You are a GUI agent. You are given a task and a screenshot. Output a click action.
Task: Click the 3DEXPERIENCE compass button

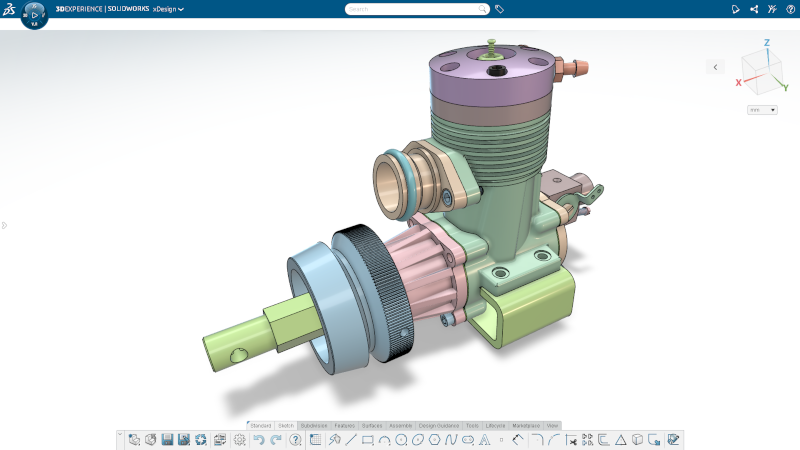tap(34, 15)
